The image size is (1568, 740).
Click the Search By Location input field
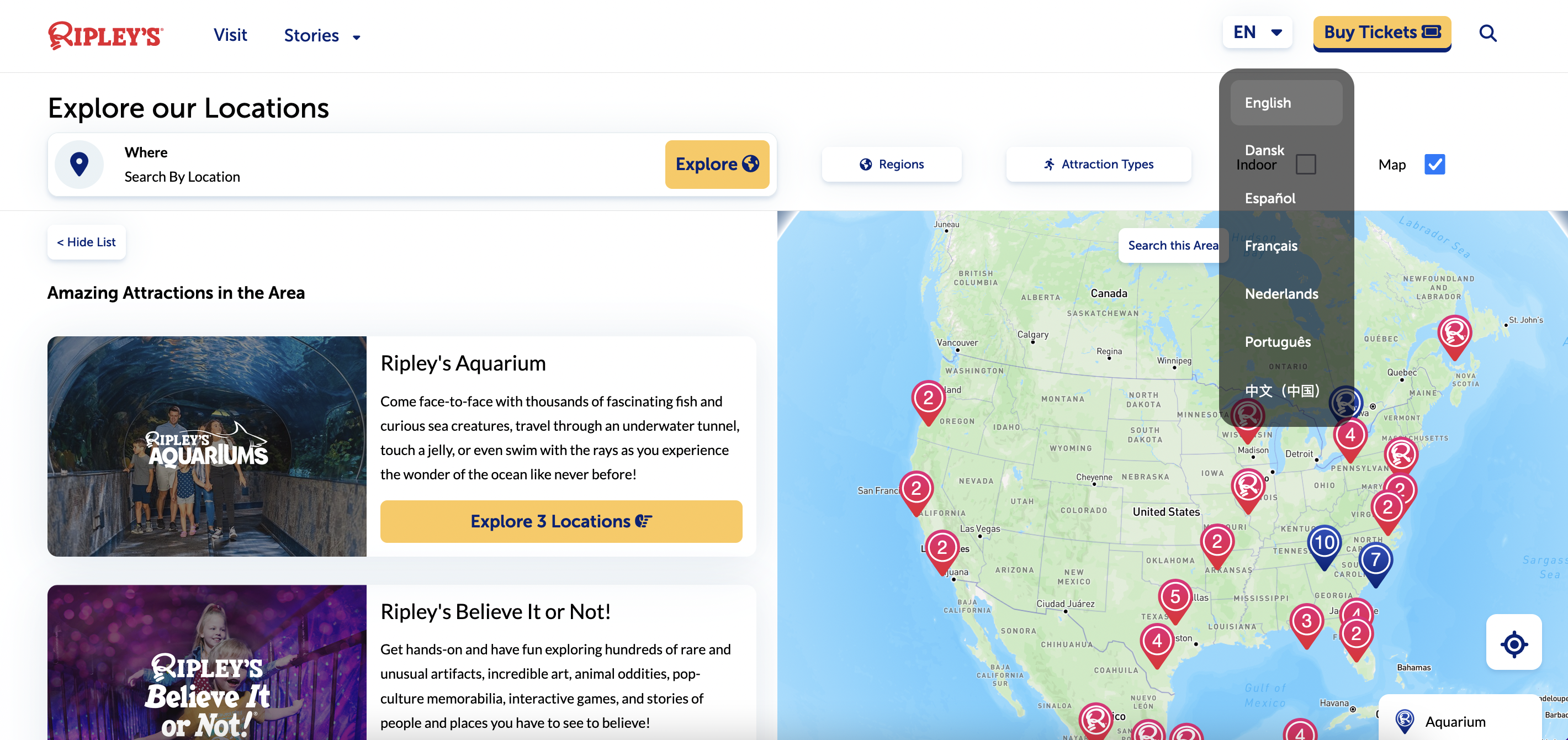(390, 177)
